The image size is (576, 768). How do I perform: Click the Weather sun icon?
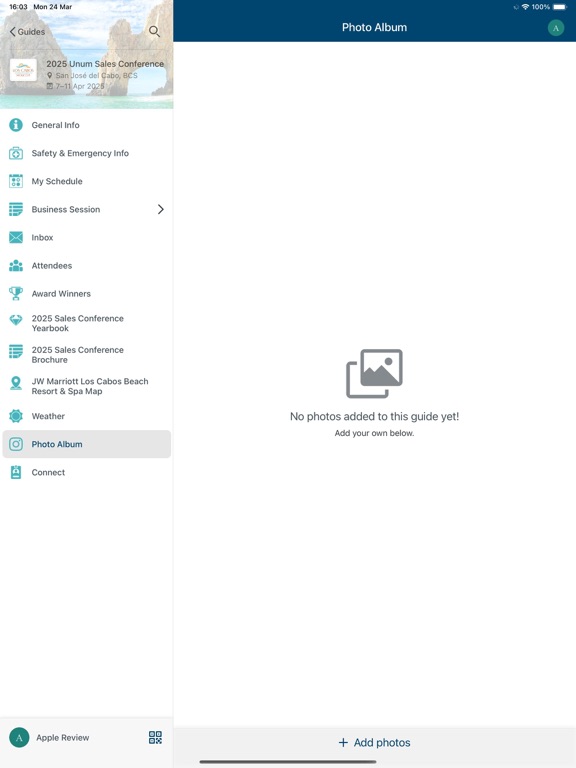(16, 416)
